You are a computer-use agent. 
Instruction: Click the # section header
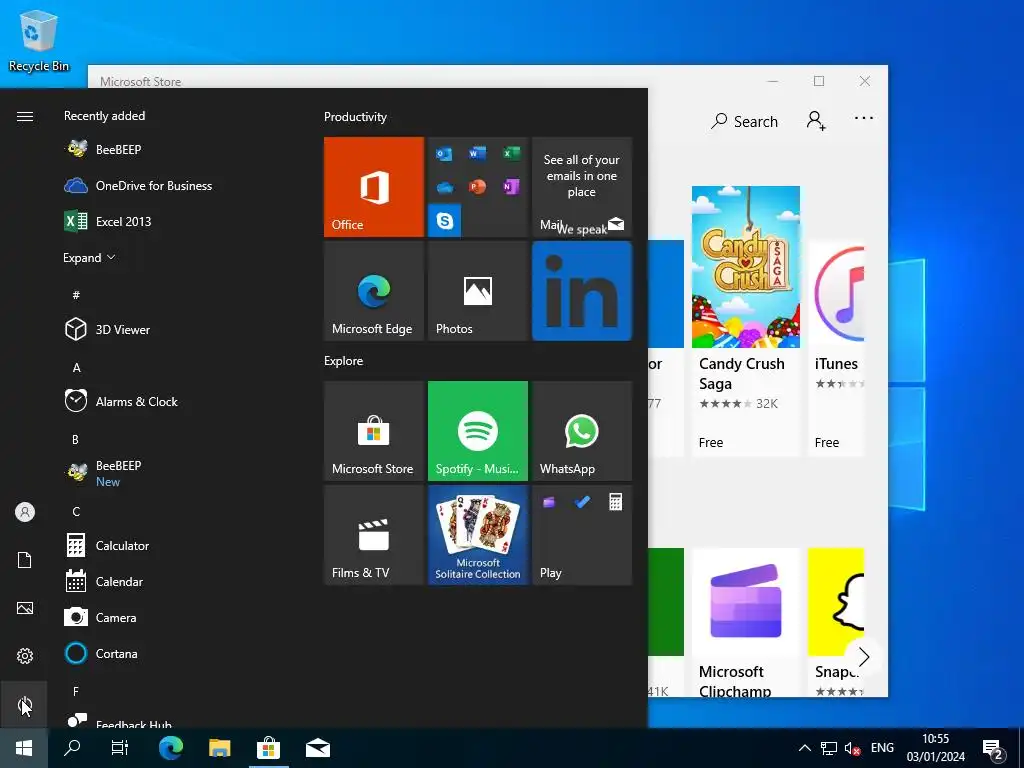point(76,295)
